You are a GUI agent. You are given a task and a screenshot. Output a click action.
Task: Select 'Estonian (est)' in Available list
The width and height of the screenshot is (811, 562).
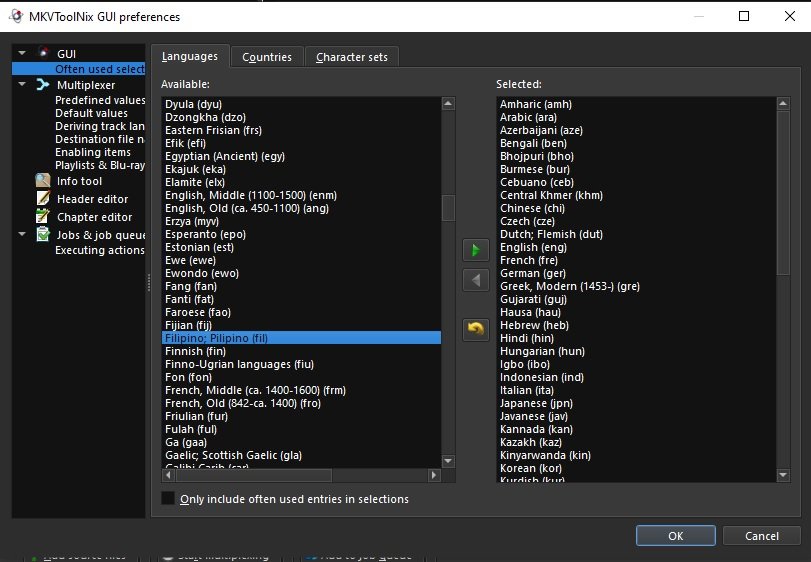pos(302,247)
